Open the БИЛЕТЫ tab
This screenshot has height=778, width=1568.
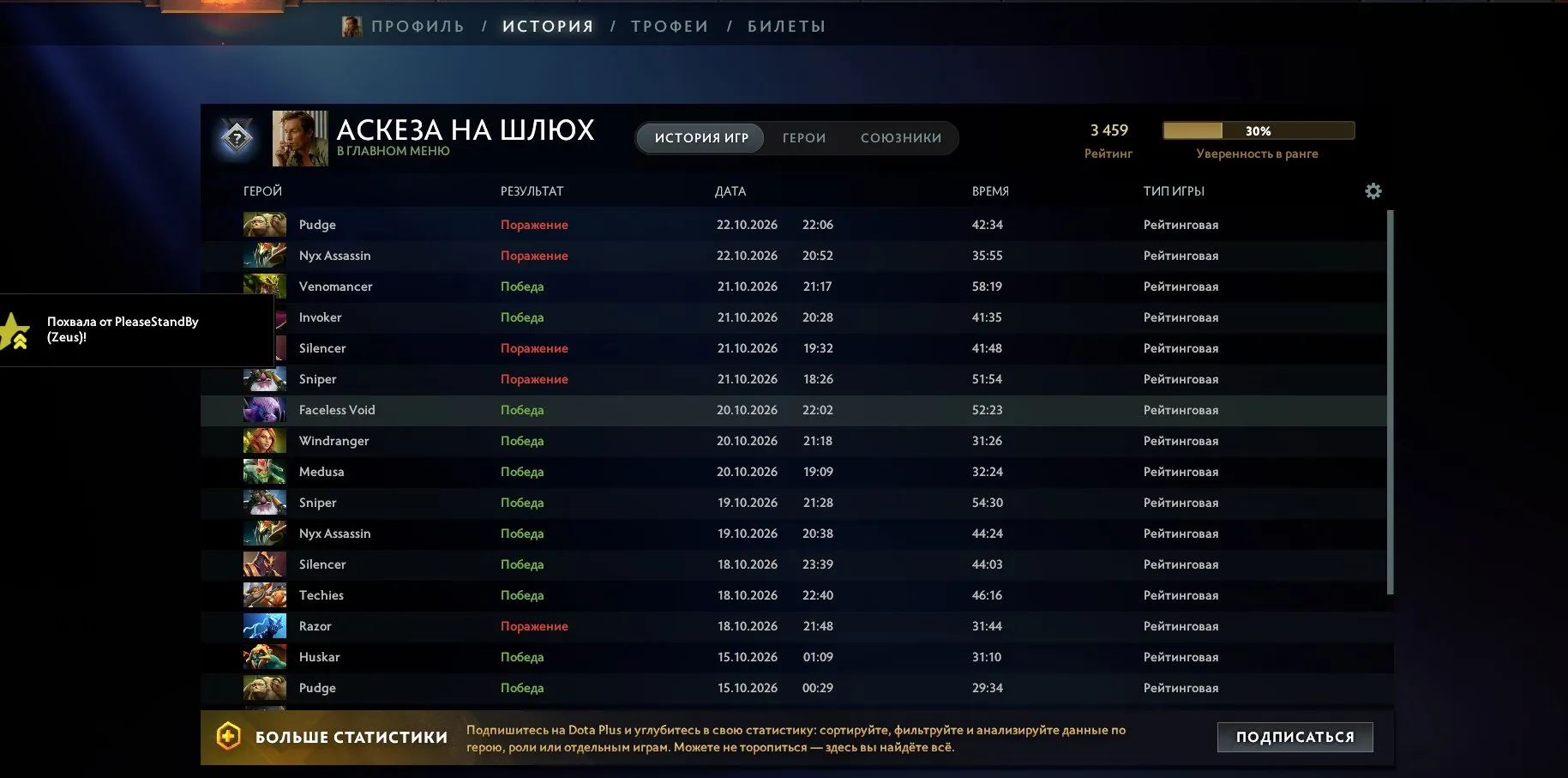click(786, 27)
